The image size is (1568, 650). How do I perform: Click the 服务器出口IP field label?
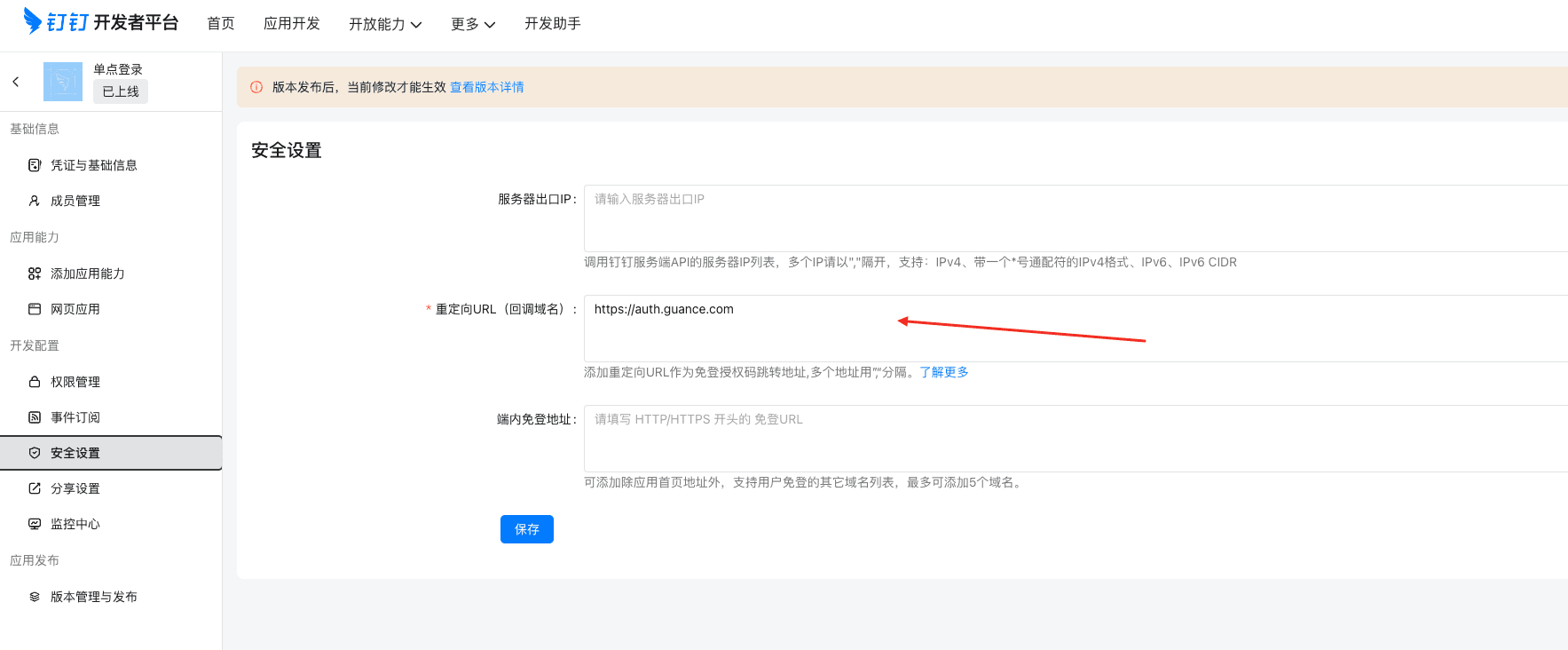(x=538, y=199)
